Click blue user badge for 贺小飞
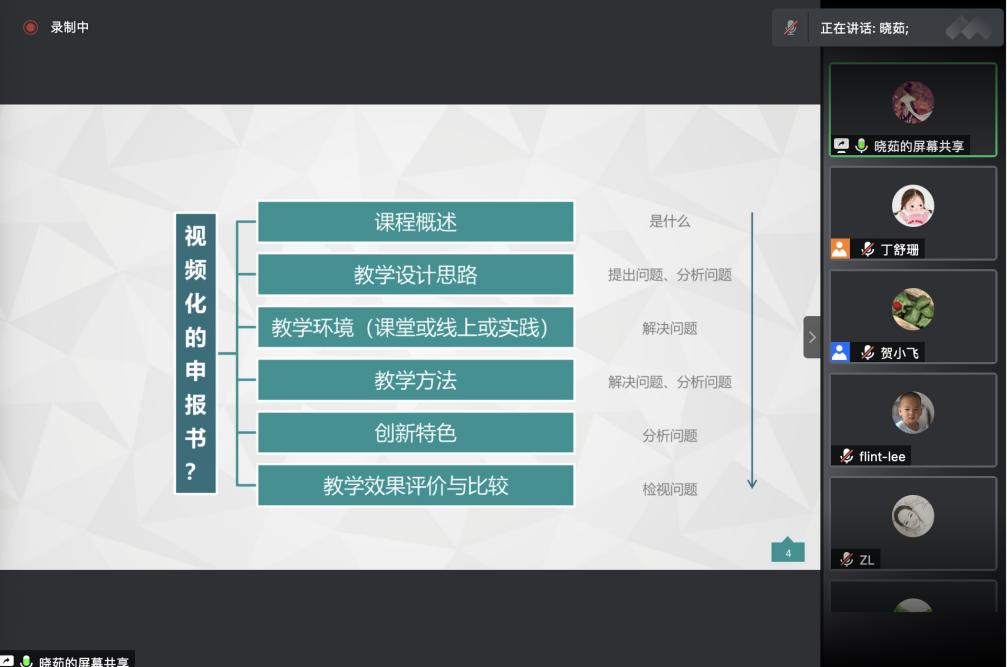This screenshot has width=1007, height=667. (x=840, y=352)
